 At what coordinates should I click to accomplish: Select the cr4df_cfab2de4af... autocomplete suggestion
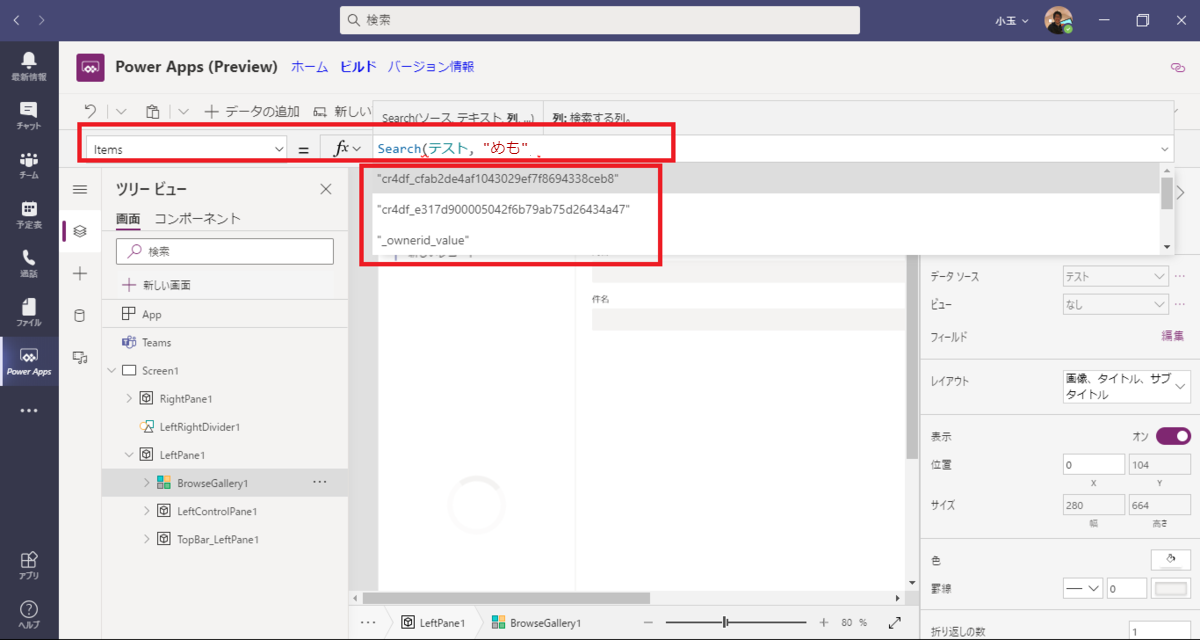tap(765, 178)
